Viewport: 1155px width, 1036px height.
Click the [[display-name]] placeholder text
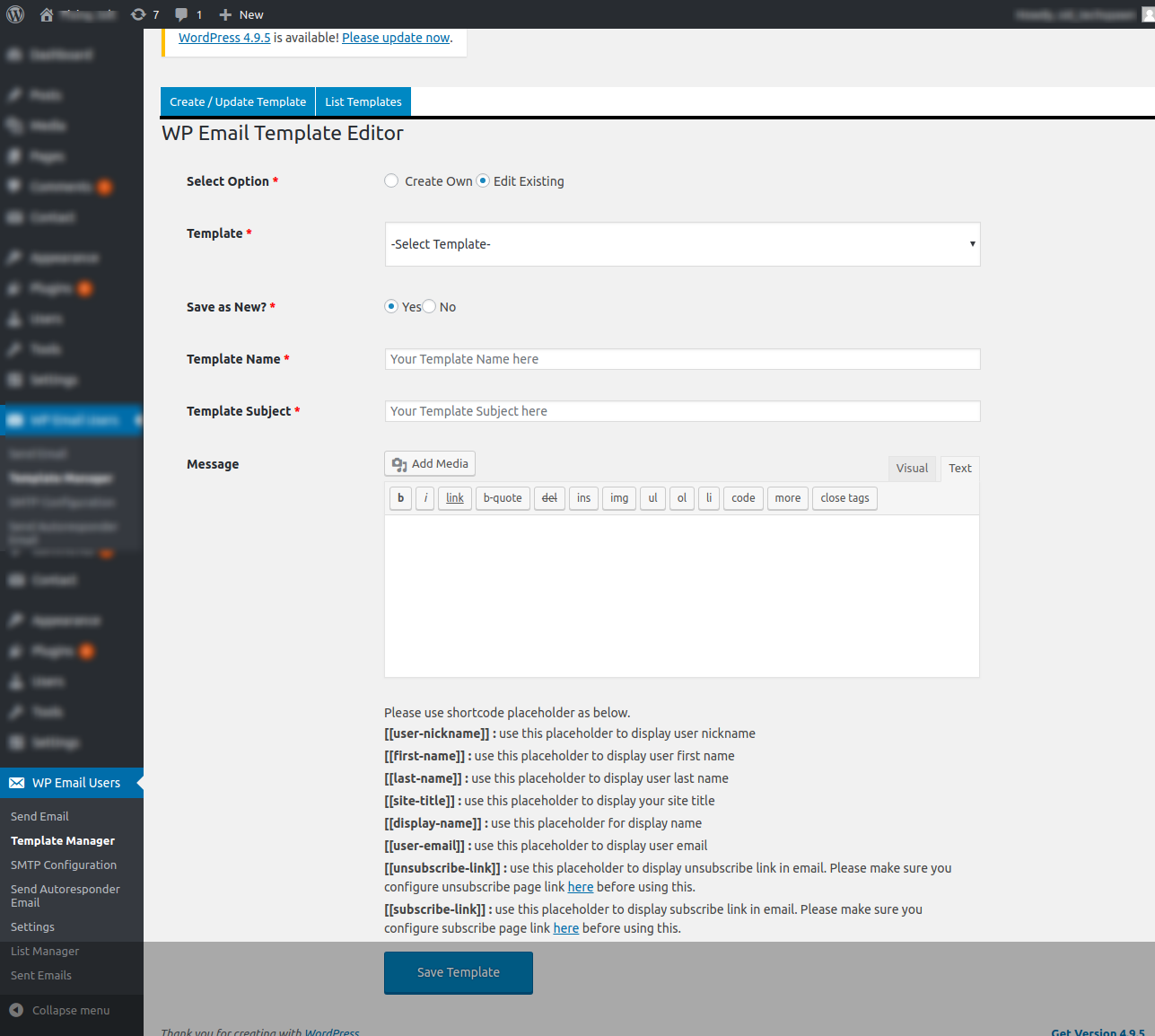[x=433, y=823]
